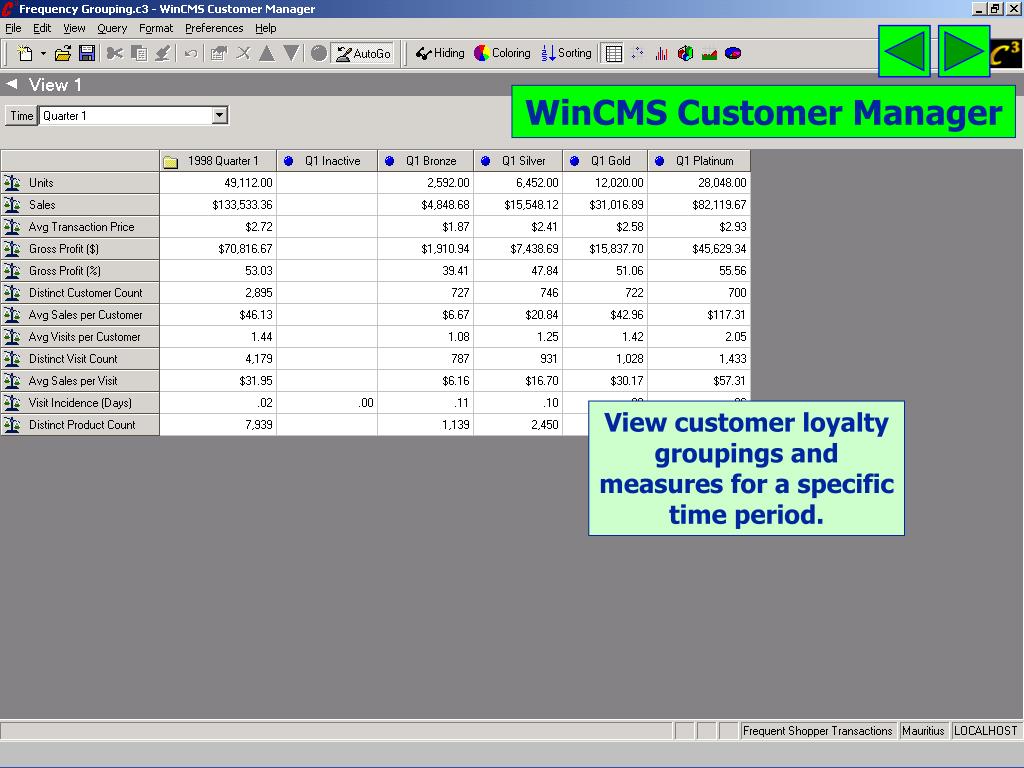Open the Preferences menu
The height and width of the screenshot is (768, 1024).
[214, 28]
